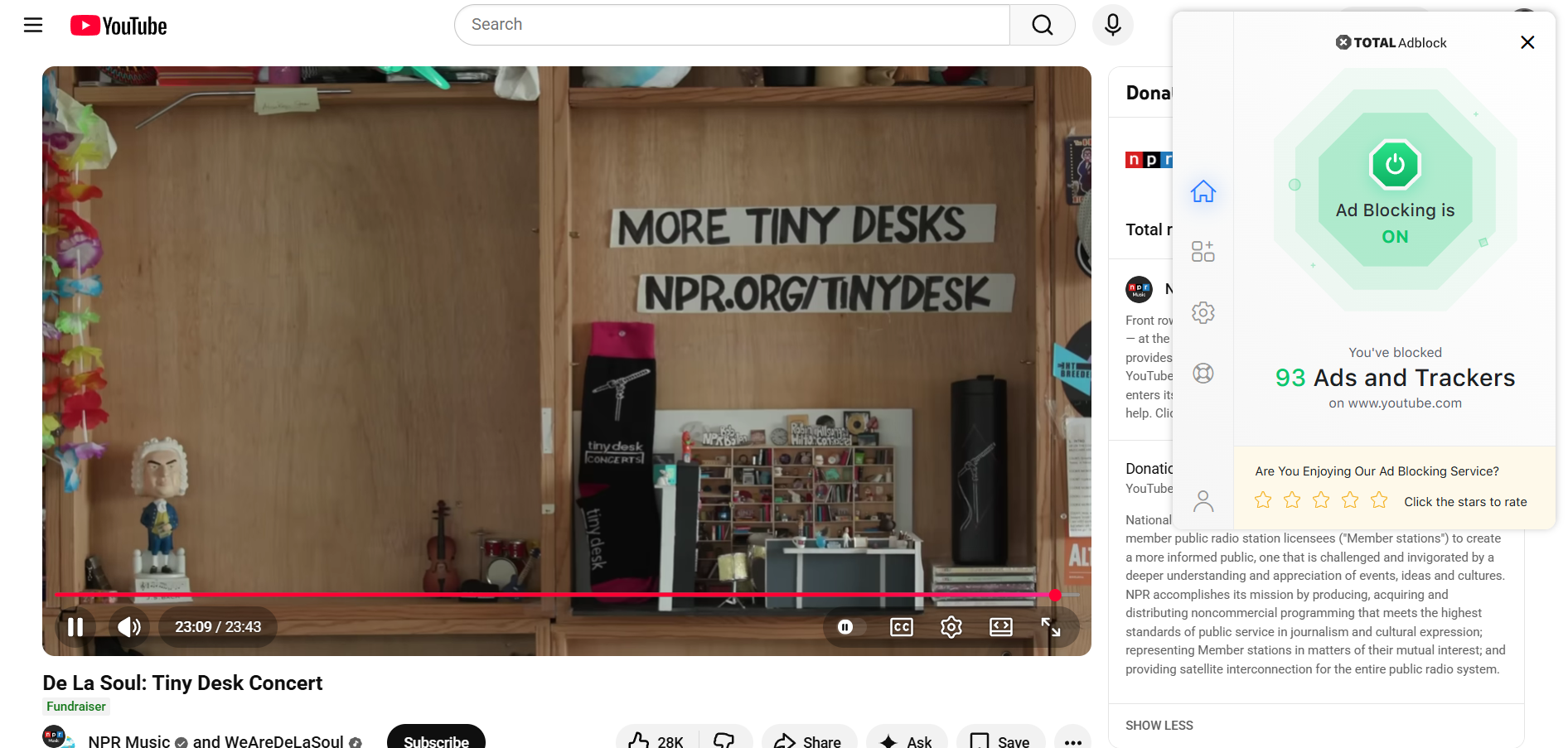Pause the De La Soul concert video

(x=75, y=627)
